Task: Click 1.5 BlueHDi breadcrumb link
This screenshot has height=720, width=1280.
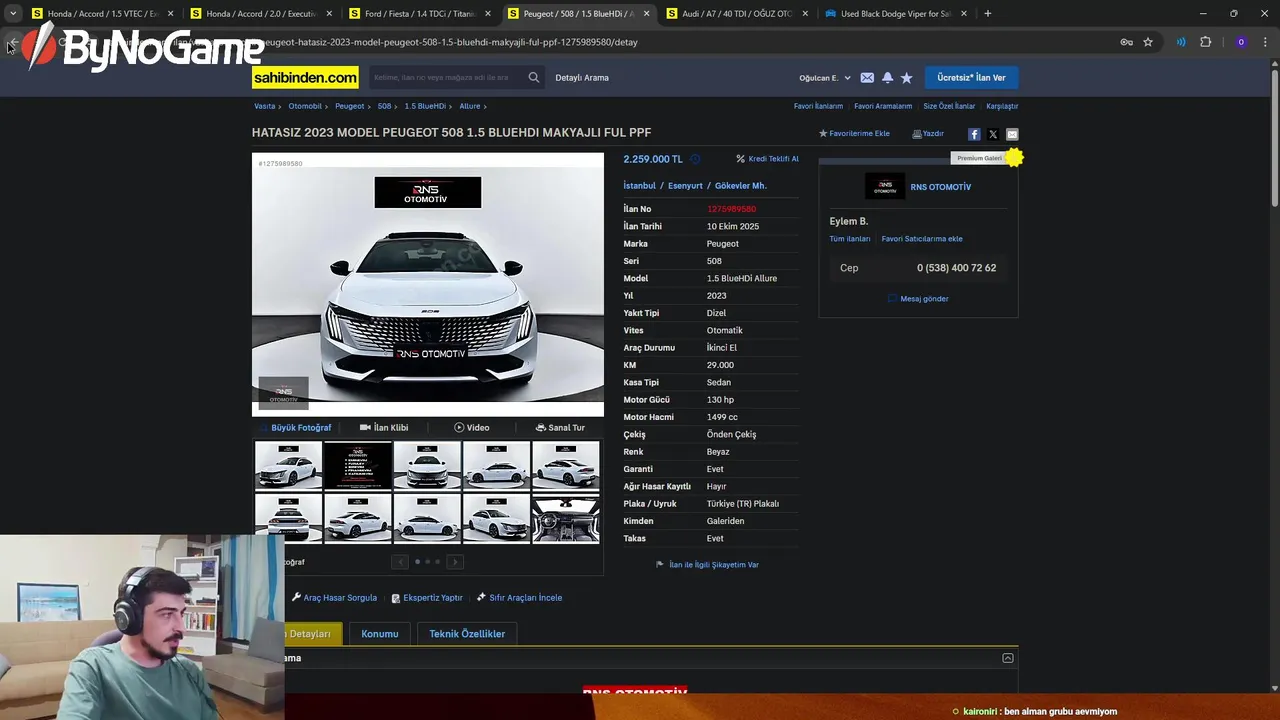Action: (425, 106)
